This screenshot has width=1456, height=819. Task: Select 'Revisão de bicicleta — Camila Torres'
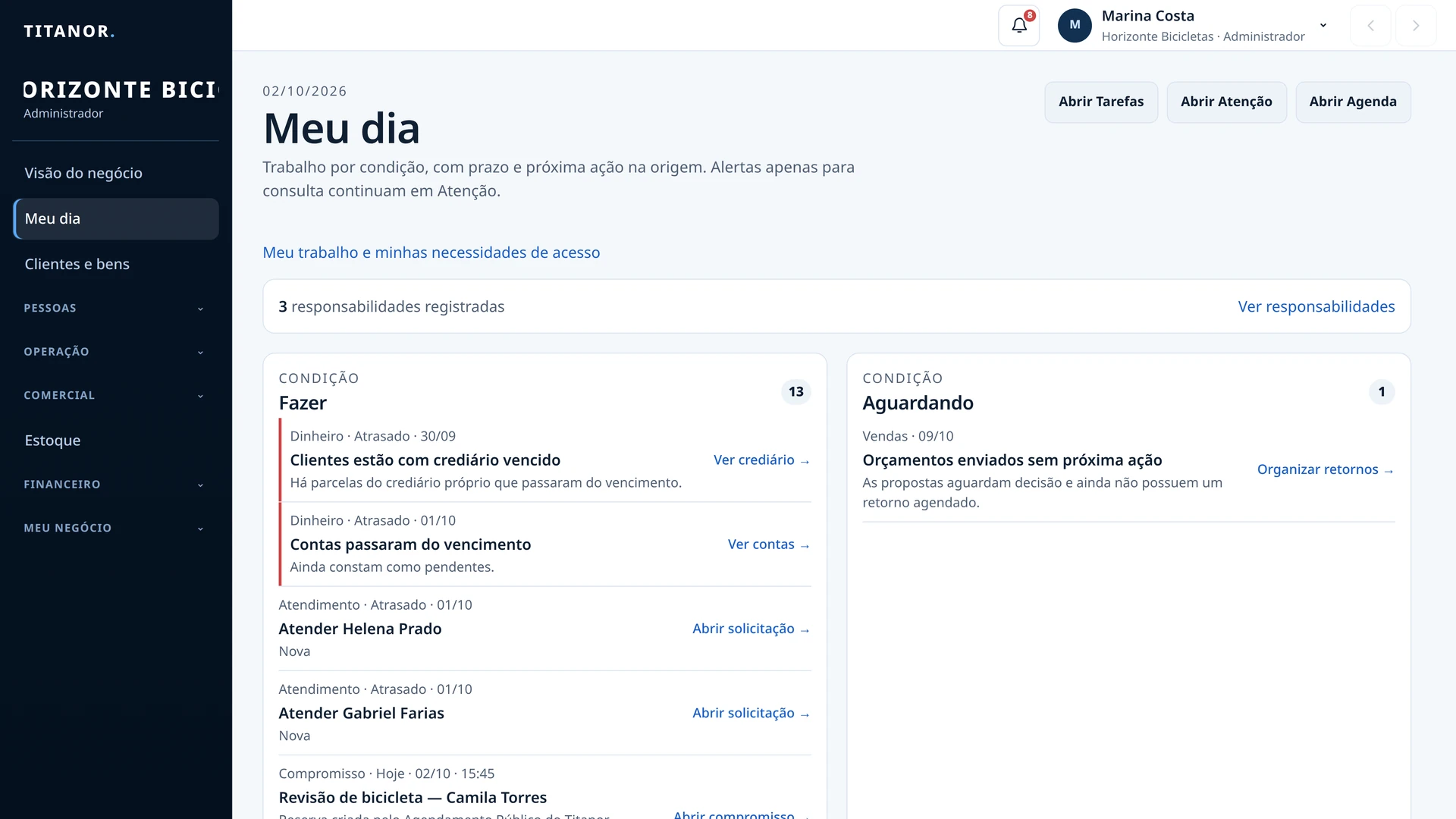coord(413,798)
